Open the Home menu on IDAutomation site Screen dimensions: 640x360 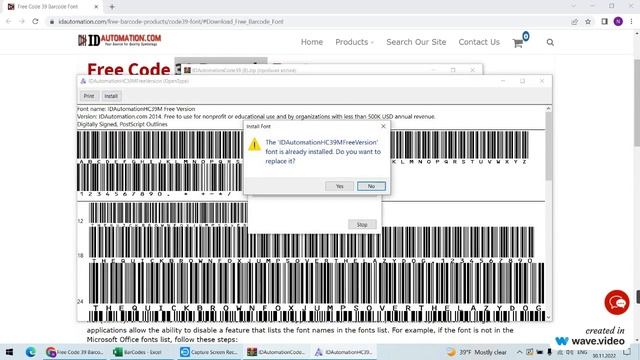click(312, 42)
